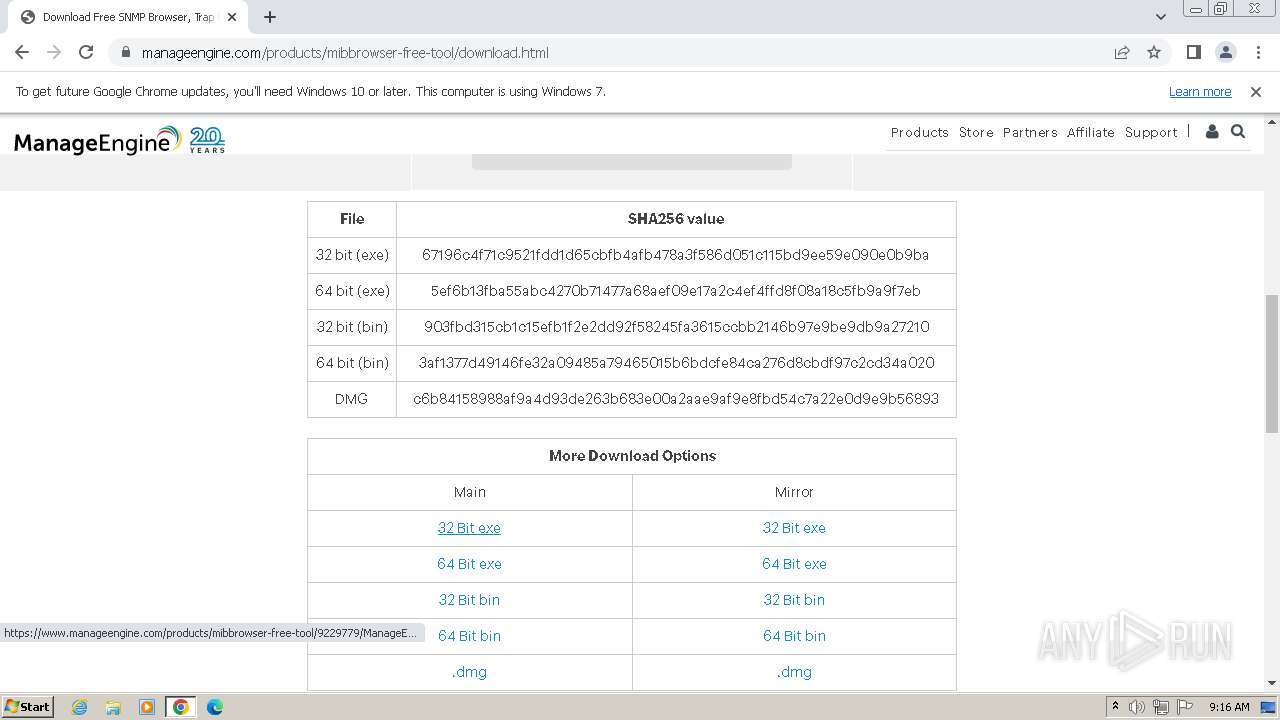This screenshot has width=1280, height=720.
Task: Open the Windows Start menu
Action: [27, 707]
